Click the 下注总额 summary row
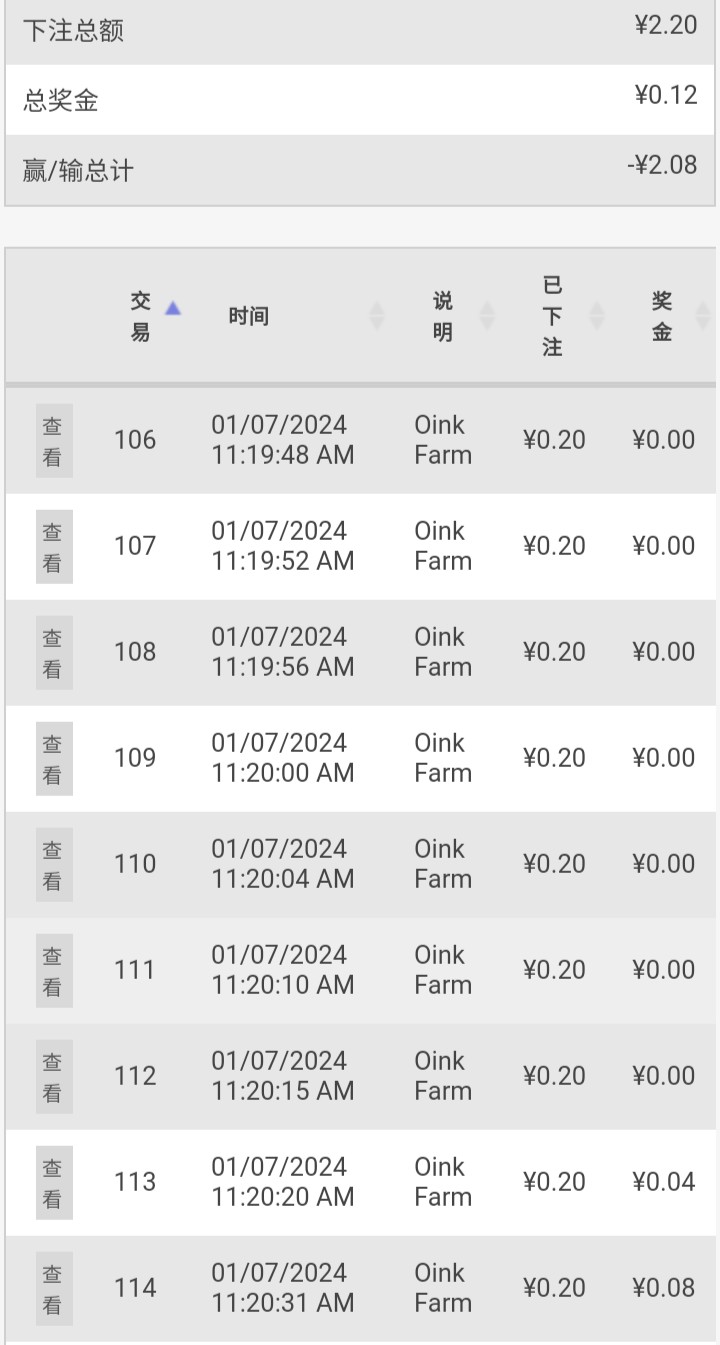Image resolution: width=720 pixels, height=1345 pixels. 360,30
